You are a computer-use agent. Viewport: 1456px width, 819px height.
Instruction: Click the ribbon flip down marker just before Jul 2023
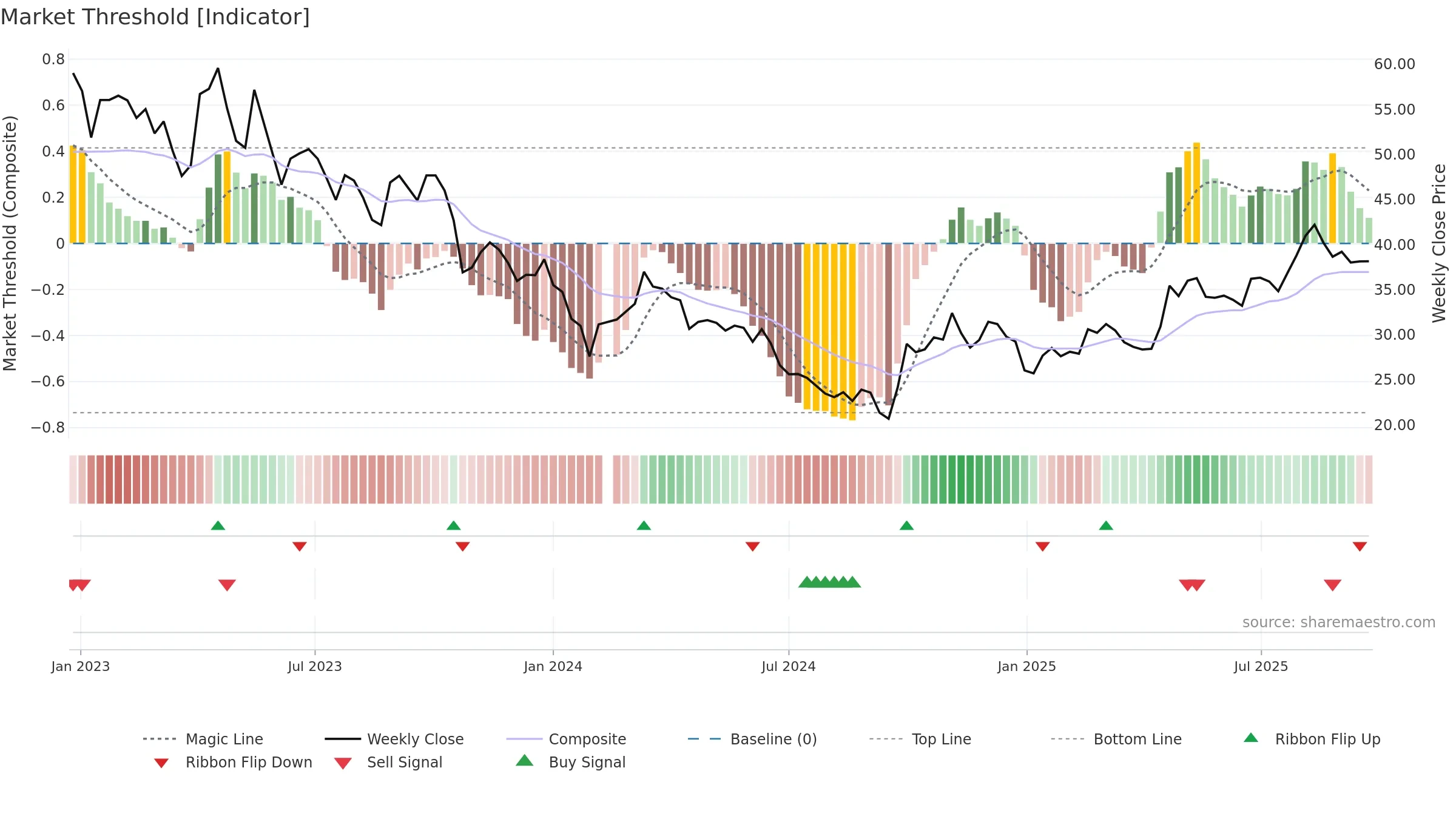(x=300, y=547)
